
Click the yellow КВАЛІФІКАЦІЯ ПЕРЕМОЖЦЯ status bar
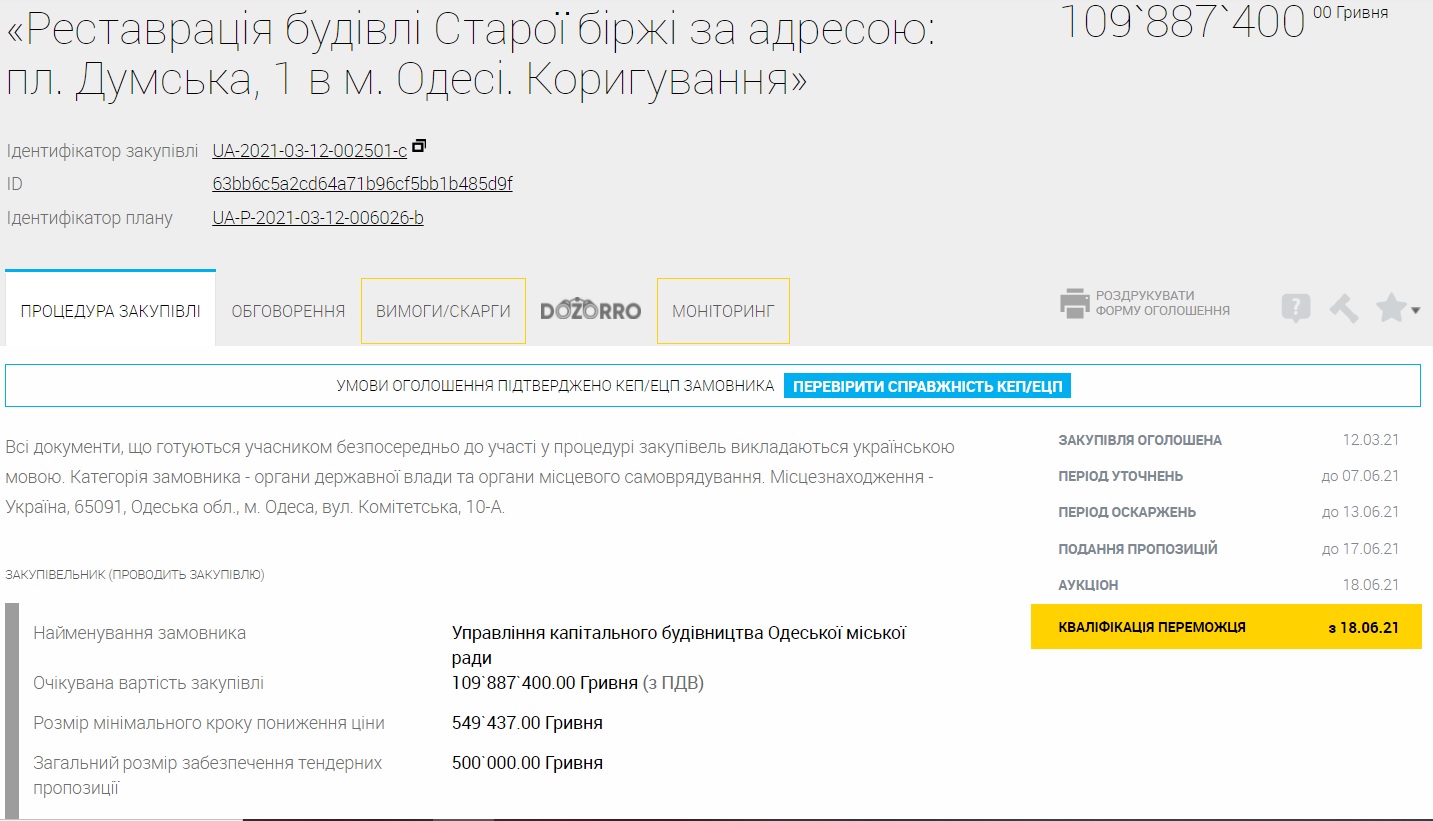[1225, 627]
